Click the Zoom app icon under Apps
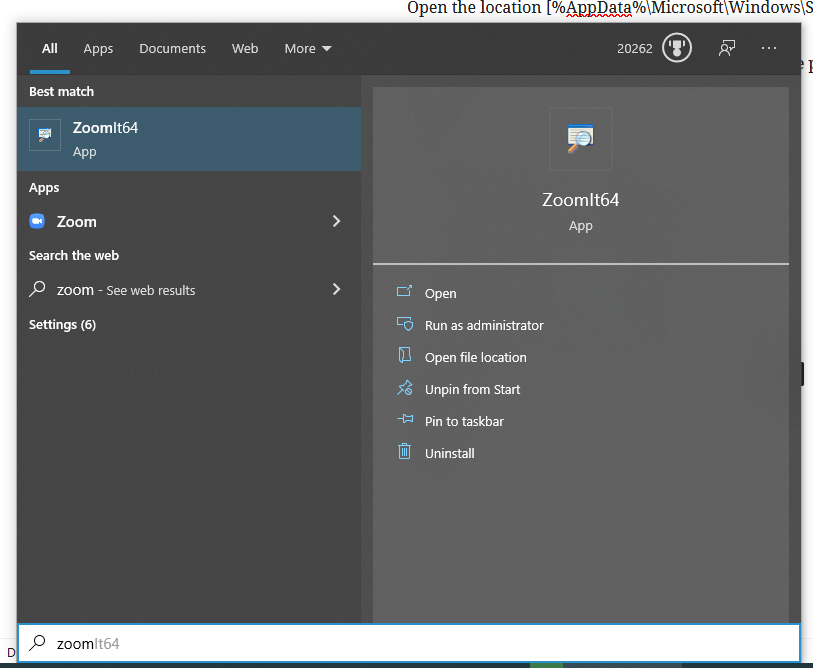Viewport: 813px width, 668px height. point(38,221)
